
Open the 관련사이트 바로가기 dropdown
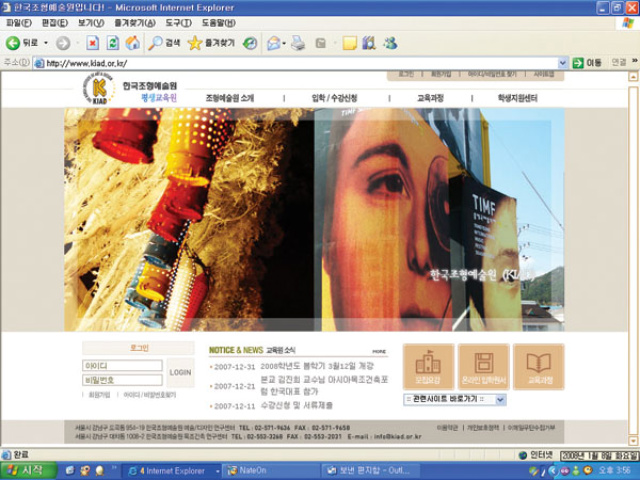[x=454, y=399]
